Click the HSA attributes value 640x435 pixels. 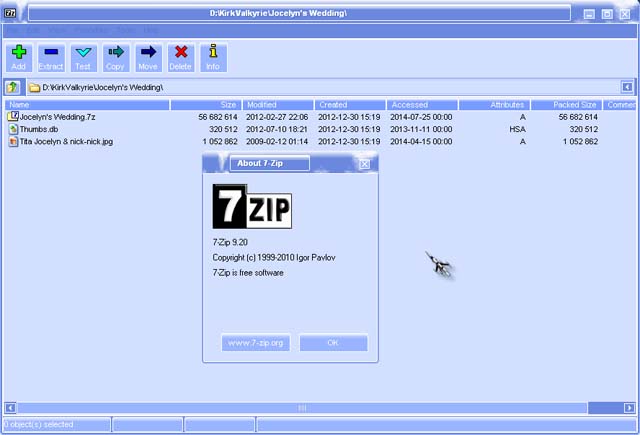point(517,129)
